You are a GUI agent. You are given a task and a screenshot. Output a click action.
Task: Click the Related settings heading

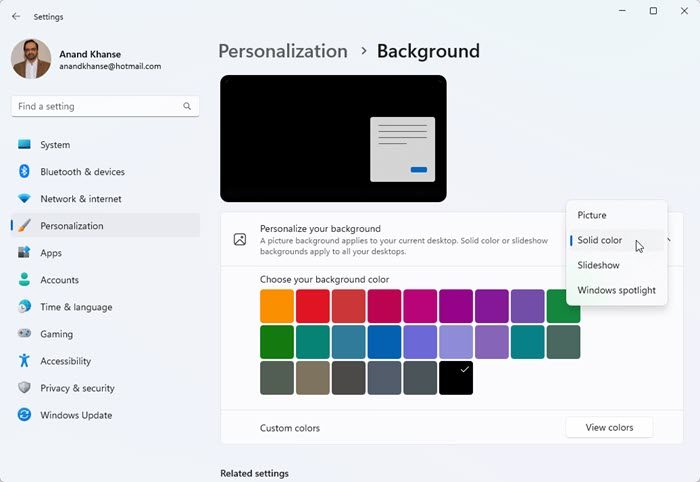pyautogui.click(x=254, y=473)
